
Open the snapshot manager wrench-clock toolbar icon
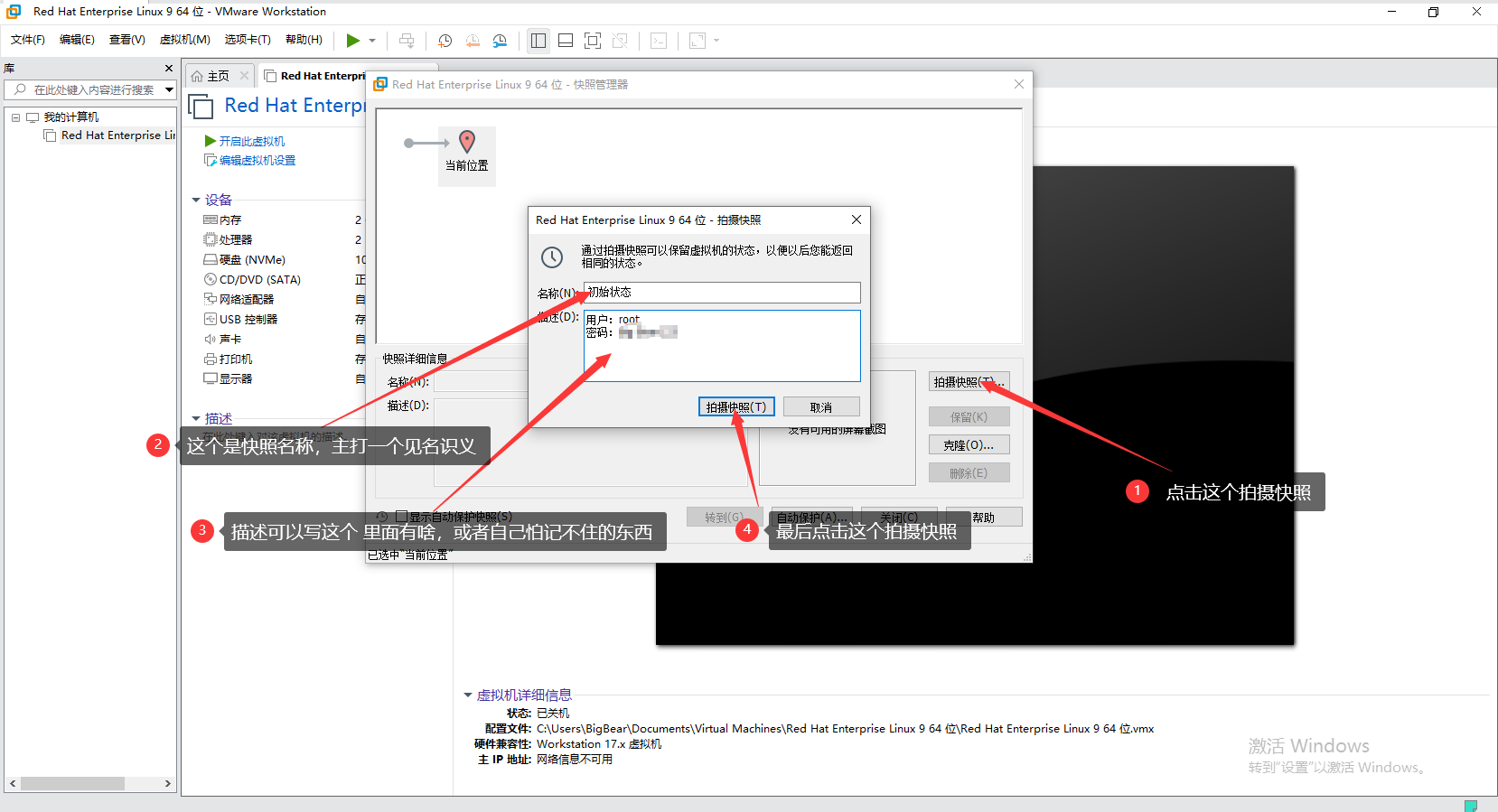(x=500, y=41)
